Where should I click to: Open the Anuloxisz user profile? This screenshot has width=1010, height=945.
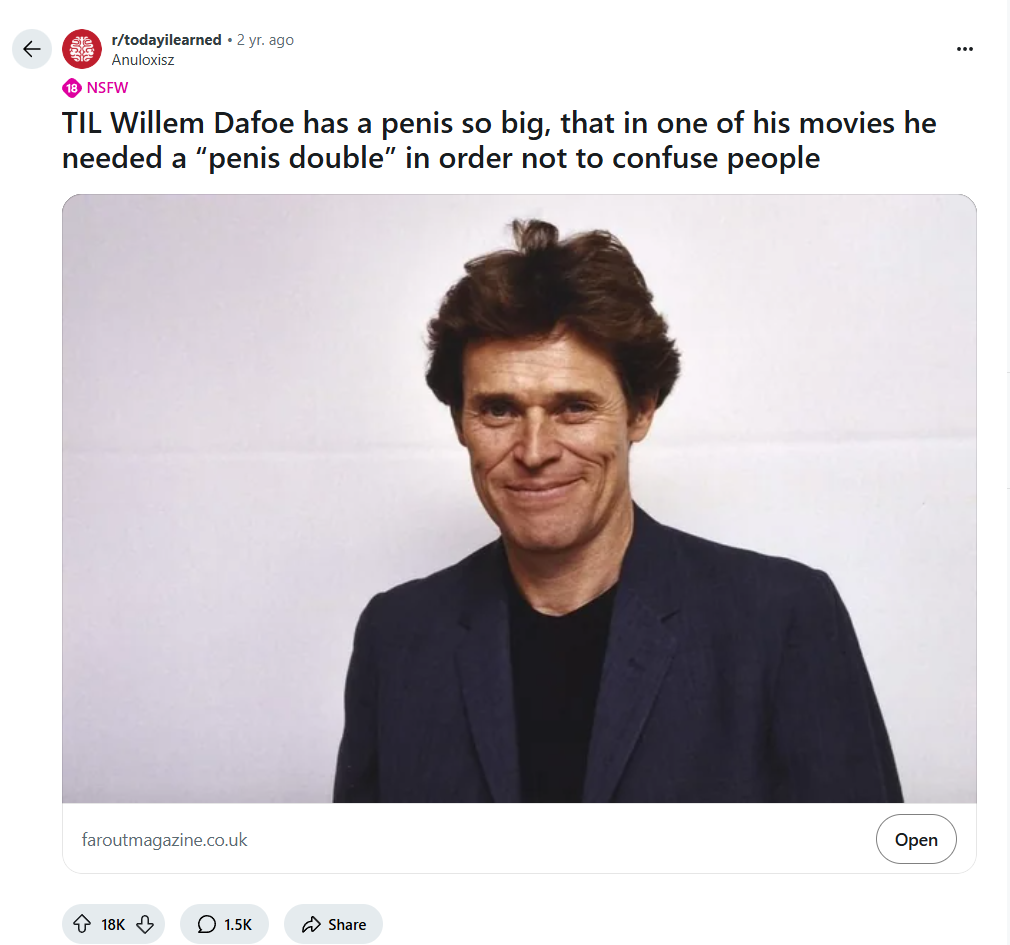click(143, 60)
